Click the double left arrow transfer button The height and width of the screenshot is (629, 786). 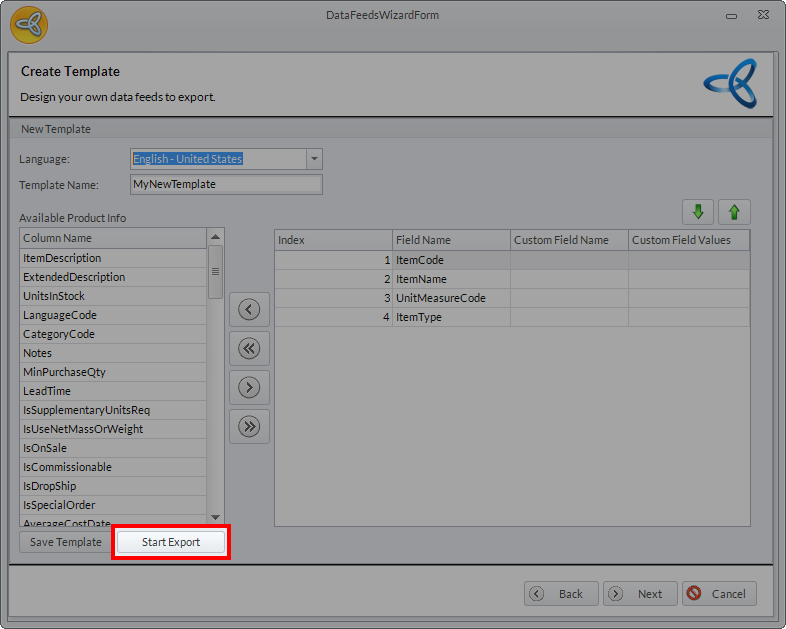click(249, 348)
